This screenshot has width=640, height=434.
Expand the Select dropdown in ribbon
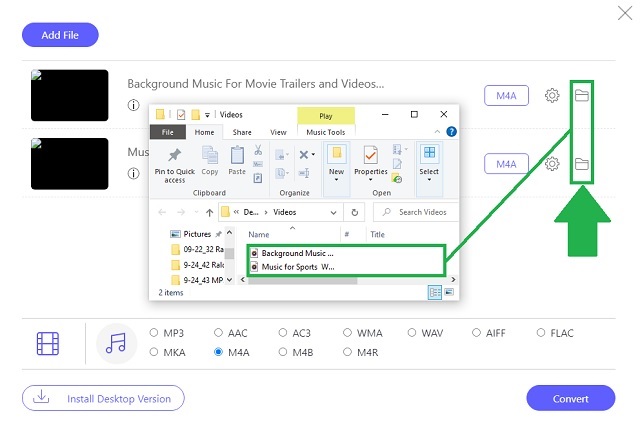[x=429, y=180]
